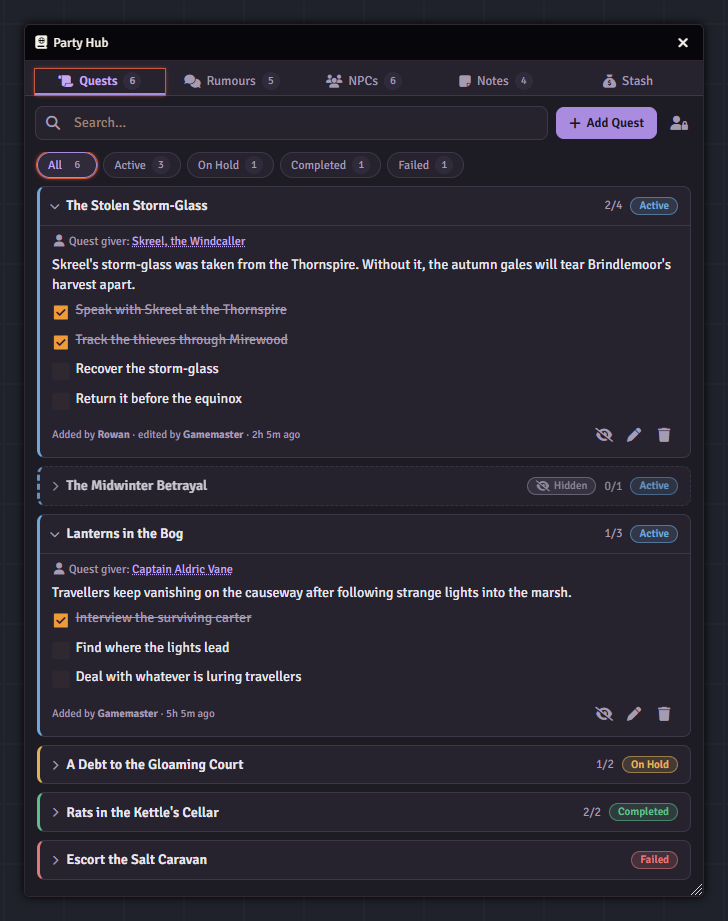Close the Party Hub window

[683, 43]
